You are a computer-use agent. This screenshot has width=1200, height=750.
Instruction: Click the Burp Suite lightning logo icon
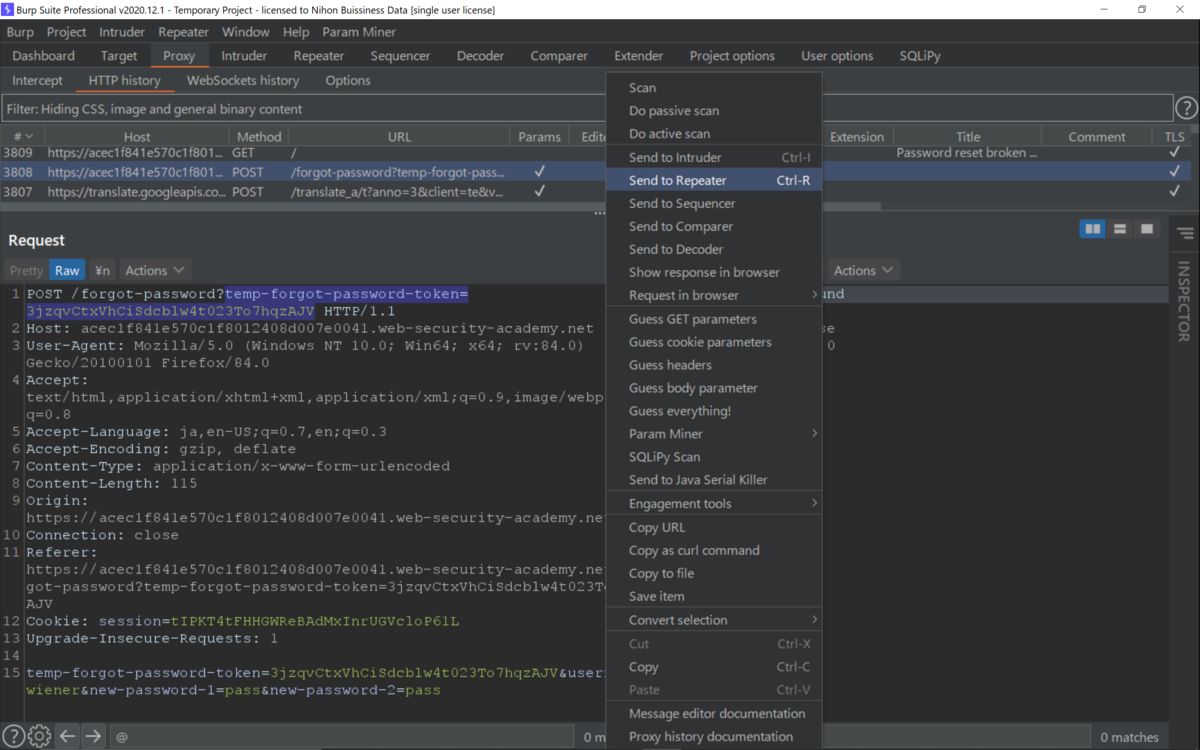click(x=8, y=9)
